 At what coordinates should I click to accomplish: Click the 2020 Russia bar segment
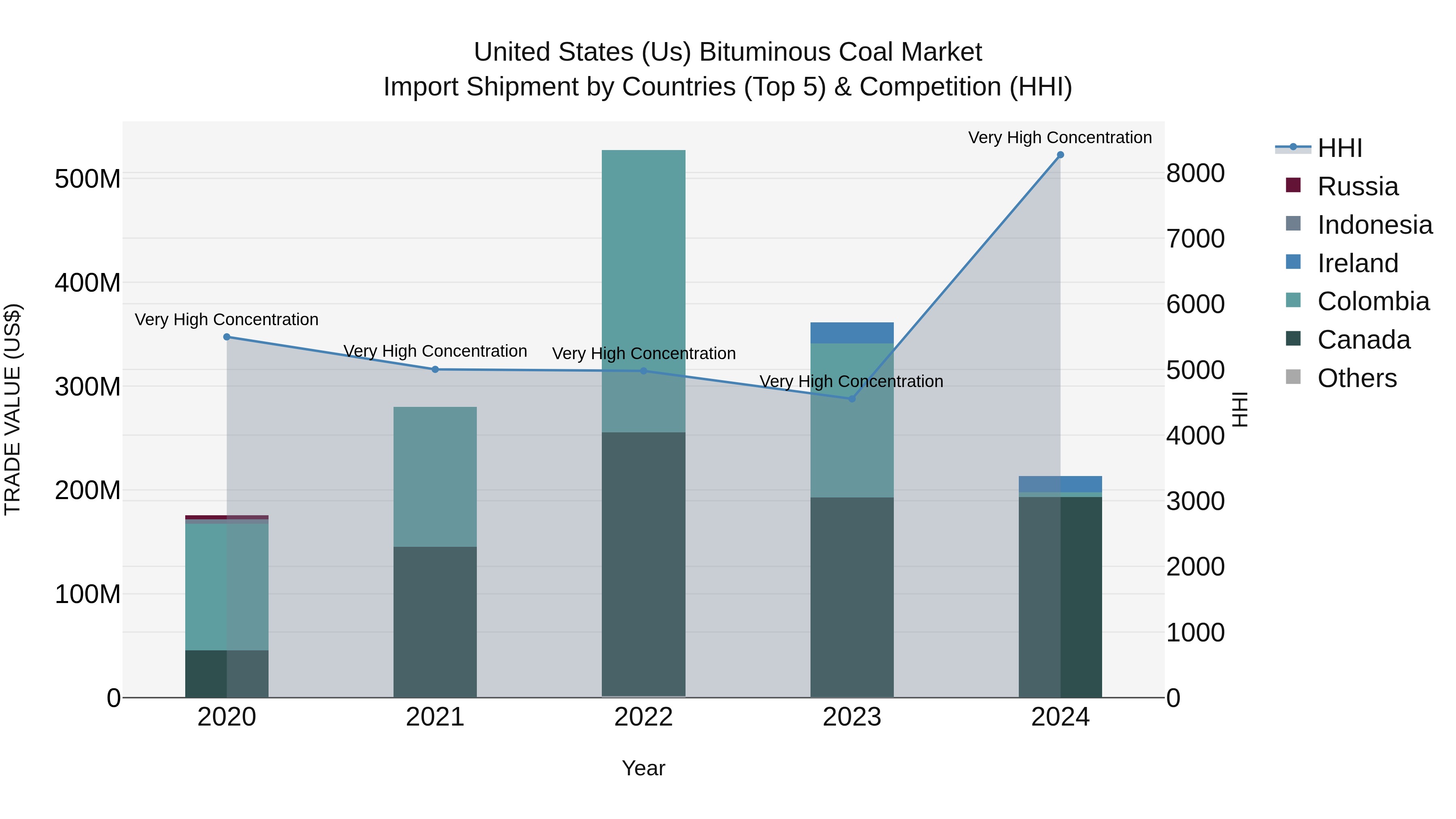(x=226, y=517)
